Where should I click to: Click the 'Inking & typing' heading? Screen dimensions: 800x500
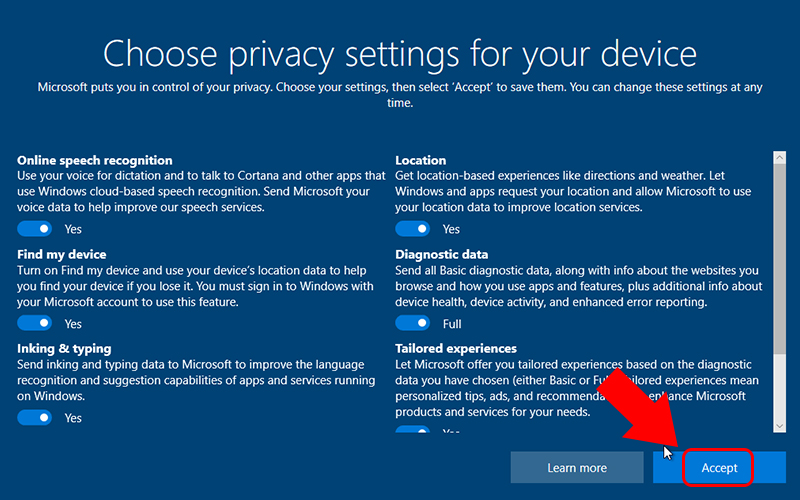click(64, 348)
